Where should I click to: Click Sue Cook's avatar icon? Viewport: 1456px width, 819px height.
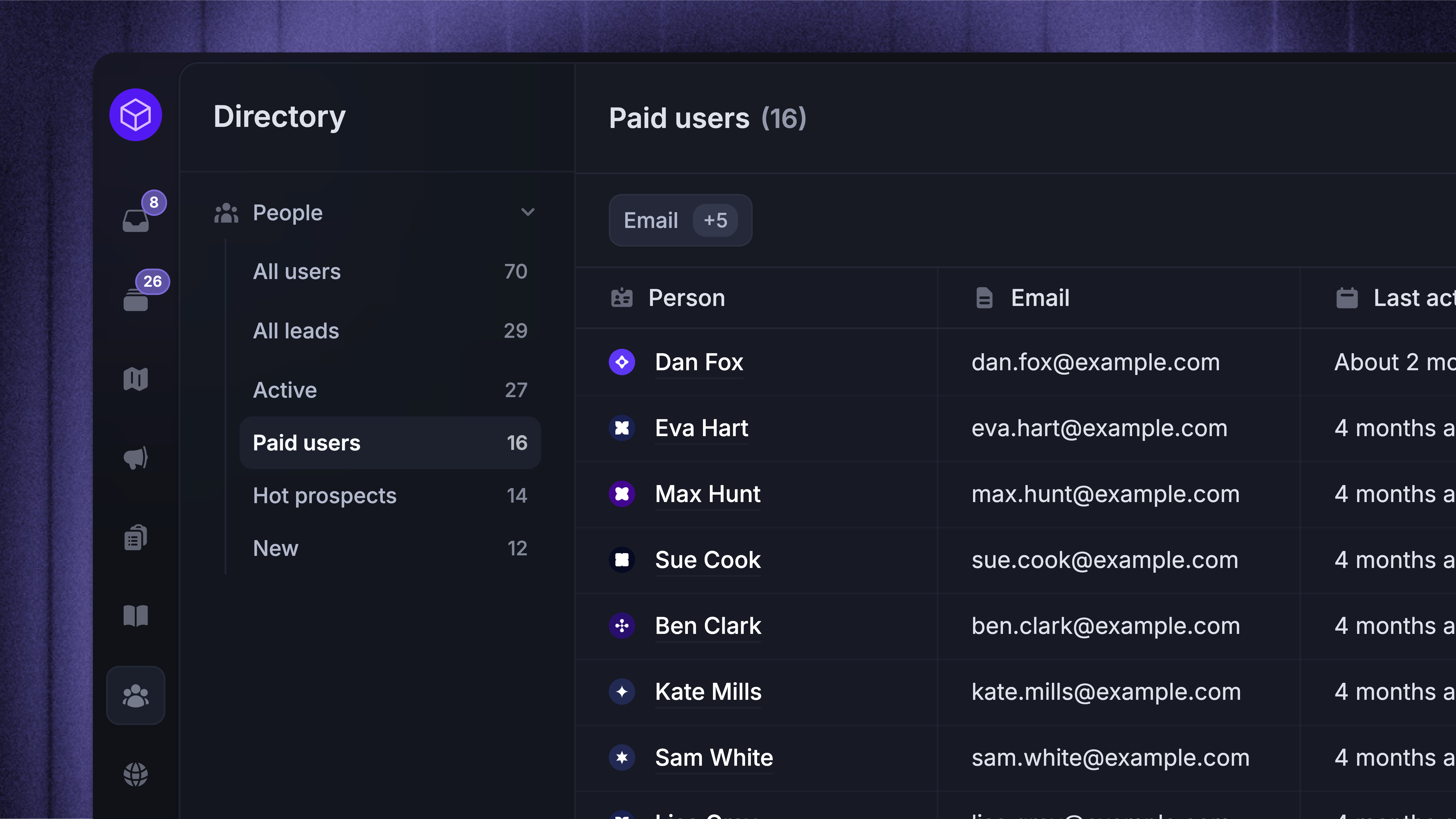622,559
